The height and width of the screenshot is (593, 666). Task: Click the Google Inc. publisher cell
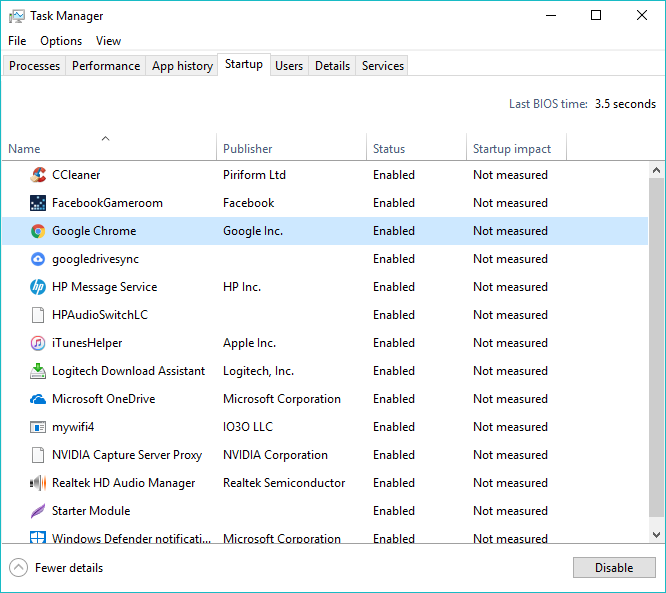click(253, 231)
